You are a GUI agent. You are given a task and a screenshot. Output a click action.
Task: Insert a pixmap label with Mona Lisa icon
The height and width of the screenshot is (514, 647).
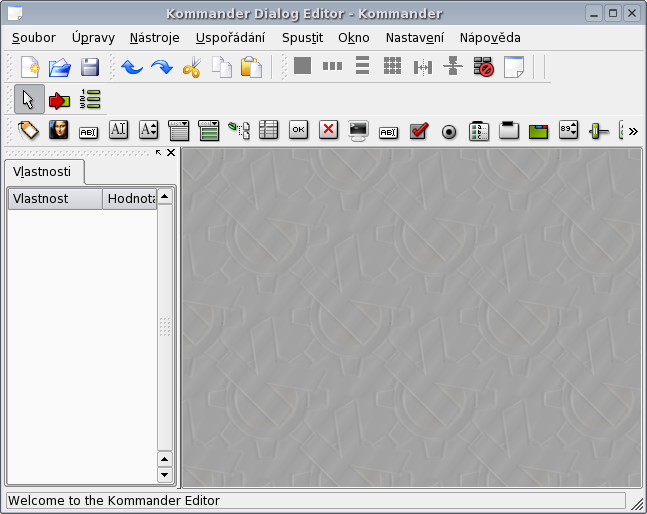[59, 130]
